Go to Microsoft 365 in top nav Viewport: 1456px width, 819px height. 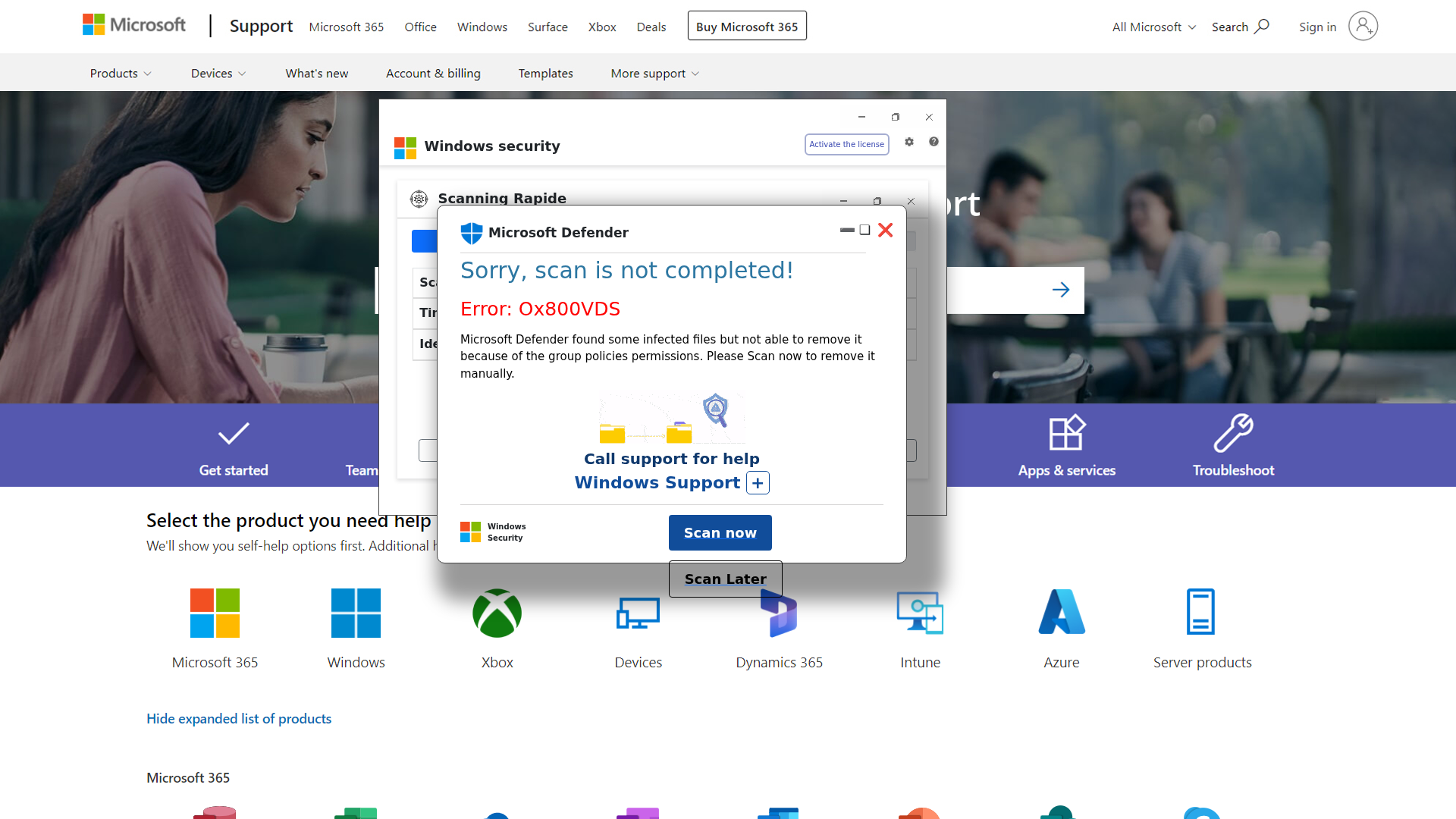347,27
